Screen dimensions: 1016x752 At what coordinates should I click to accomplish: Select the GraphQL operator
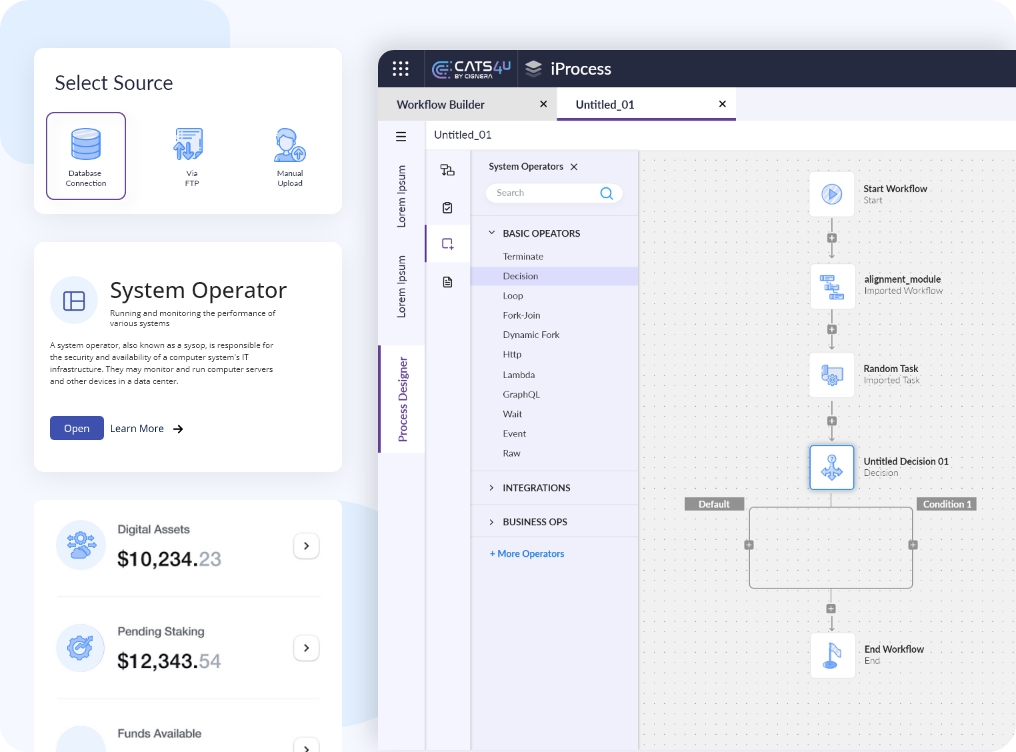(x=521, y=394)
